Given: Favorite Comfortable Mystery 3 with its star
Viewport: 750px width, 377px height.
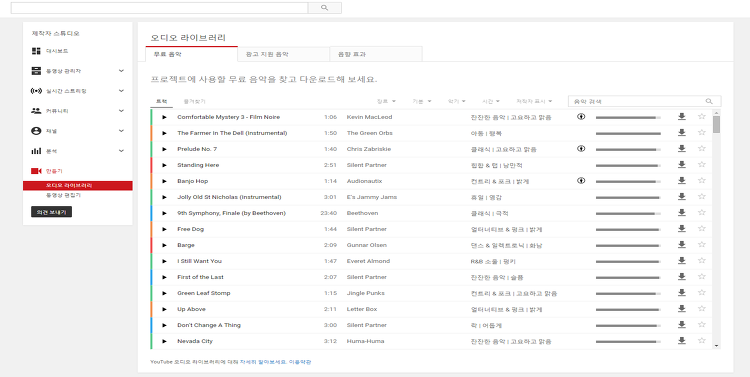Looking at the screenshot, I should point(702,116).
